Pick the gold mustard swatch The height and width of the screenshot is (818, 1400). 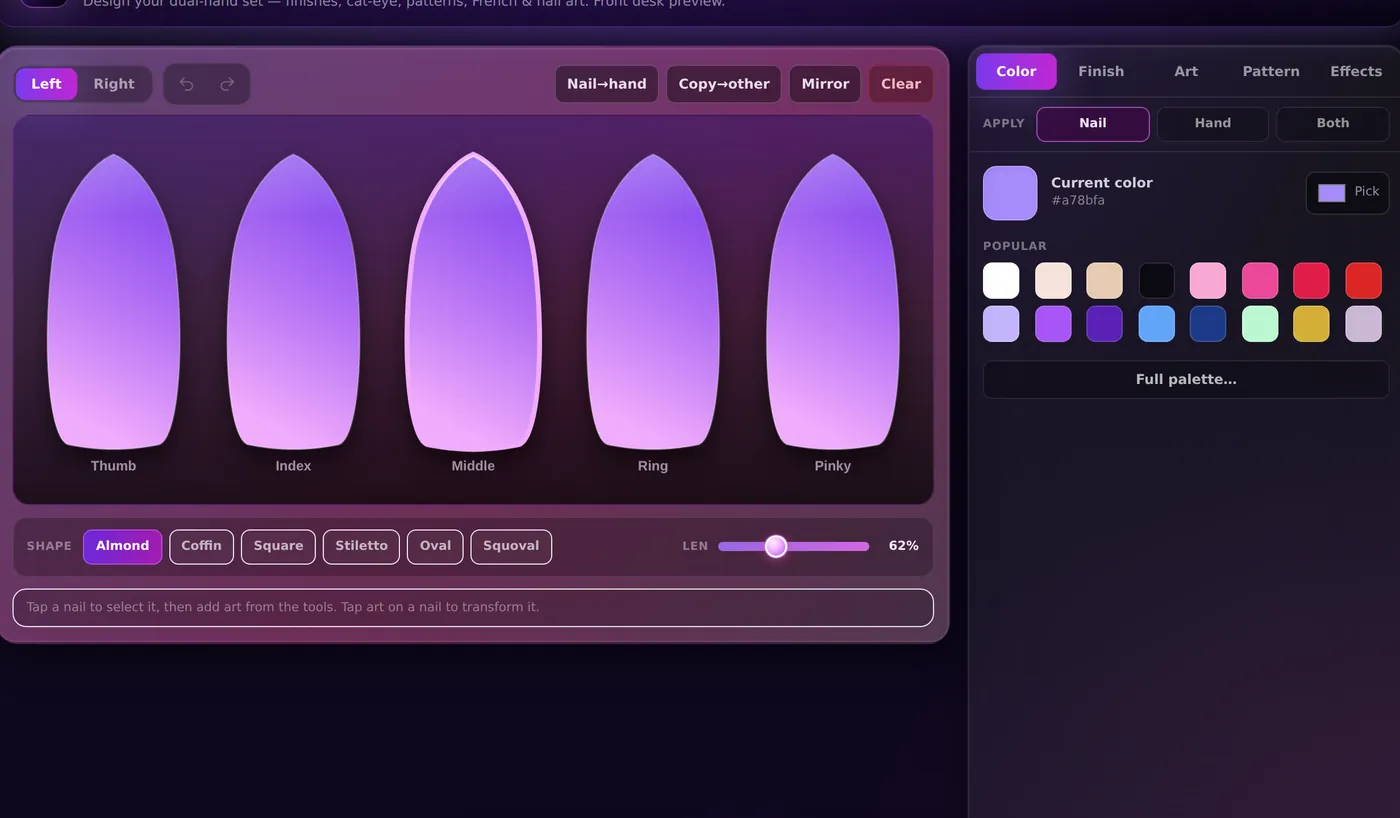[x=1312, y=324]
